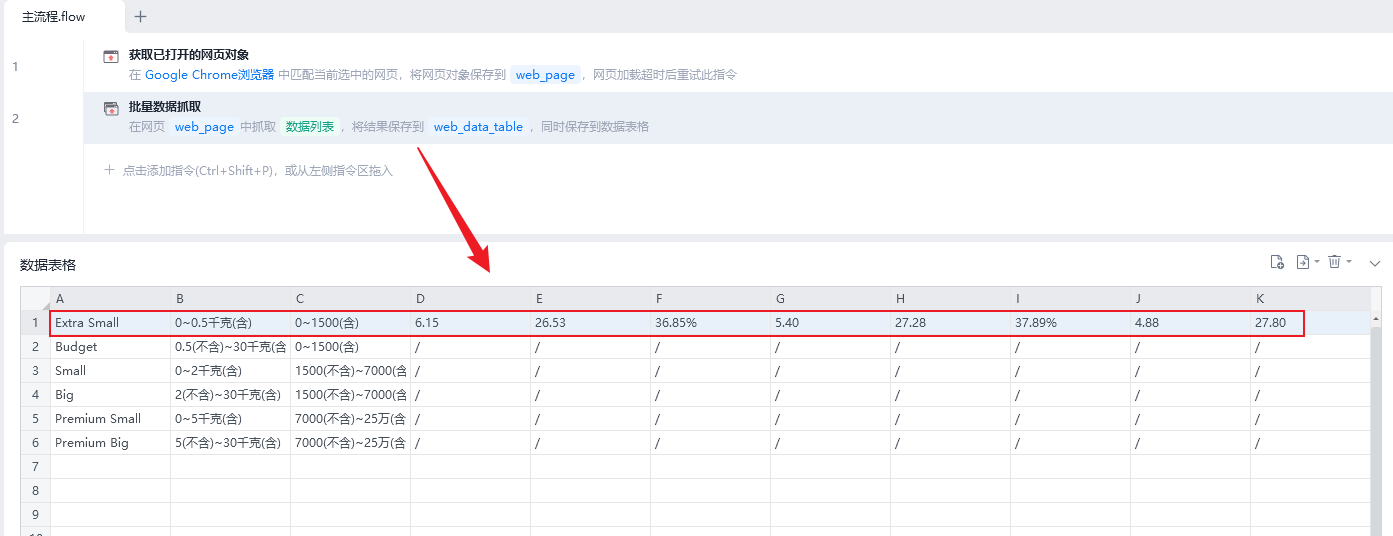Image resolution: width=1393 pixels, height=536 pixels.
Task: Click the plus icon beside 点击添加指令
Action: click(110, 170)
